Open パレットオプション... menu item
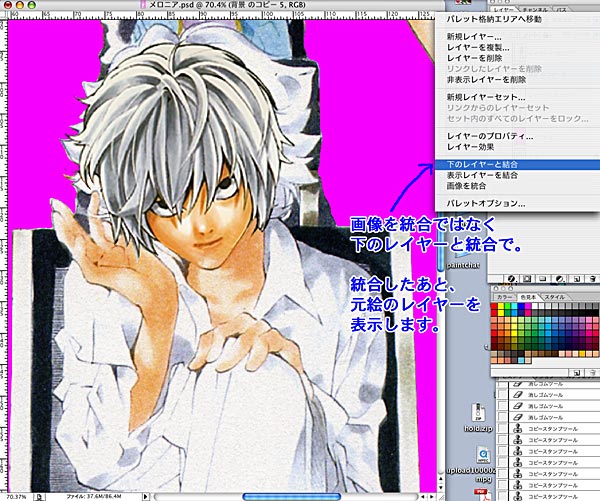 click(517, 204)
